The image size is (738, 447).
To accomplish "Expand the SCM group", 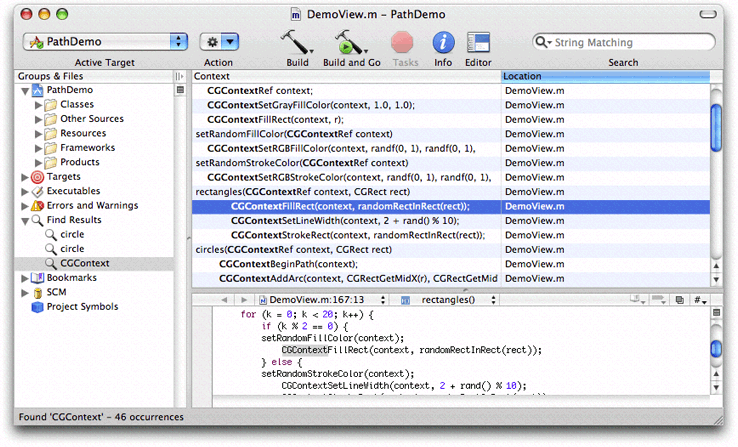I will point(24,292).
